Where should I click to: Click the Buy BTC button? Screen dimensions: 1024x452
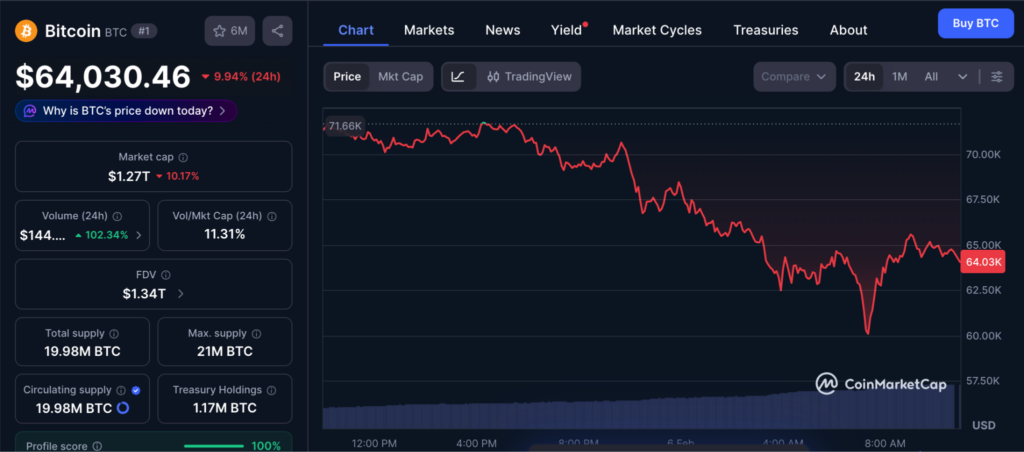pyautogui.click(x=975, y=23)
